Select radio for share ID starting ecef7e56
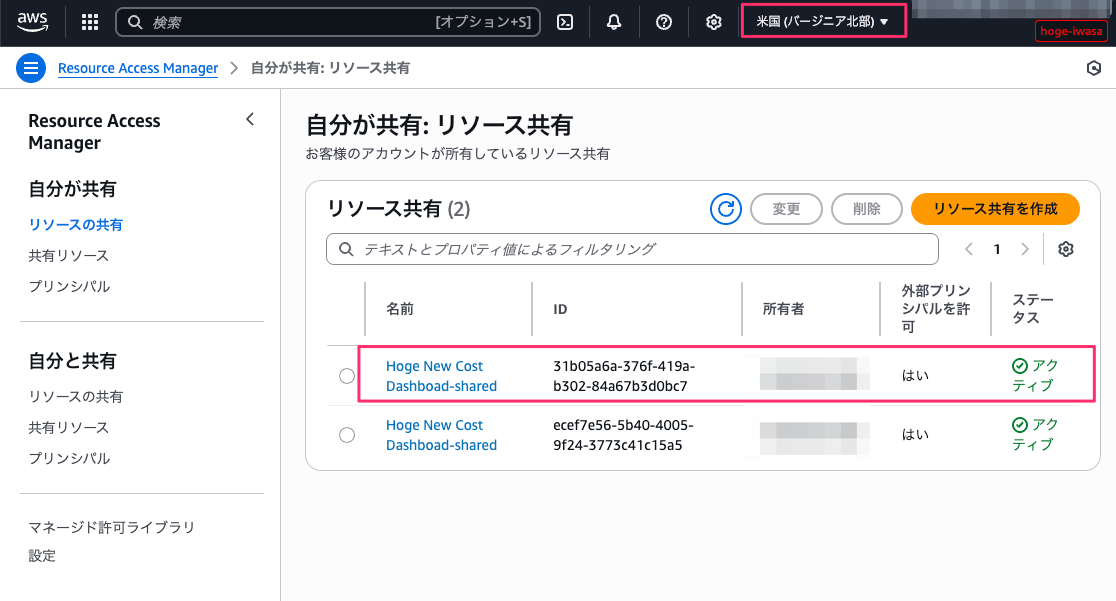The image size is (1116, 601). [x=347, y=435]
